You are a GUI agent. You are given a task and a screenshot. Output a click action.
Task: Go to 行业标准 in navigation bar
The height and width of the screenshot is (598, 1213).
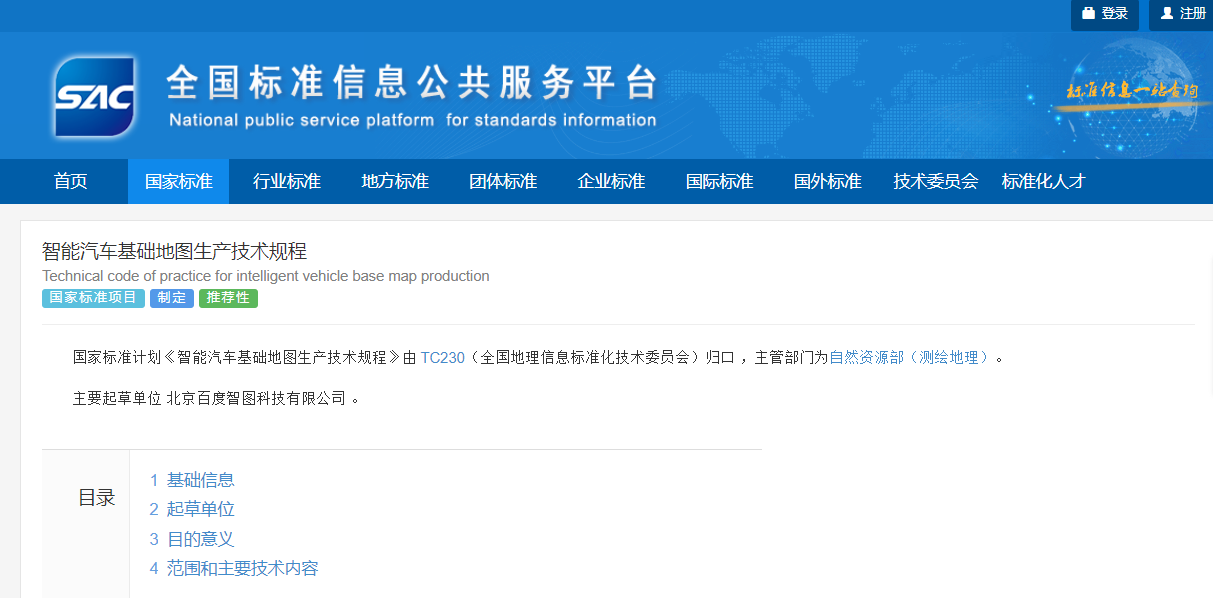(x=286, y=181)
